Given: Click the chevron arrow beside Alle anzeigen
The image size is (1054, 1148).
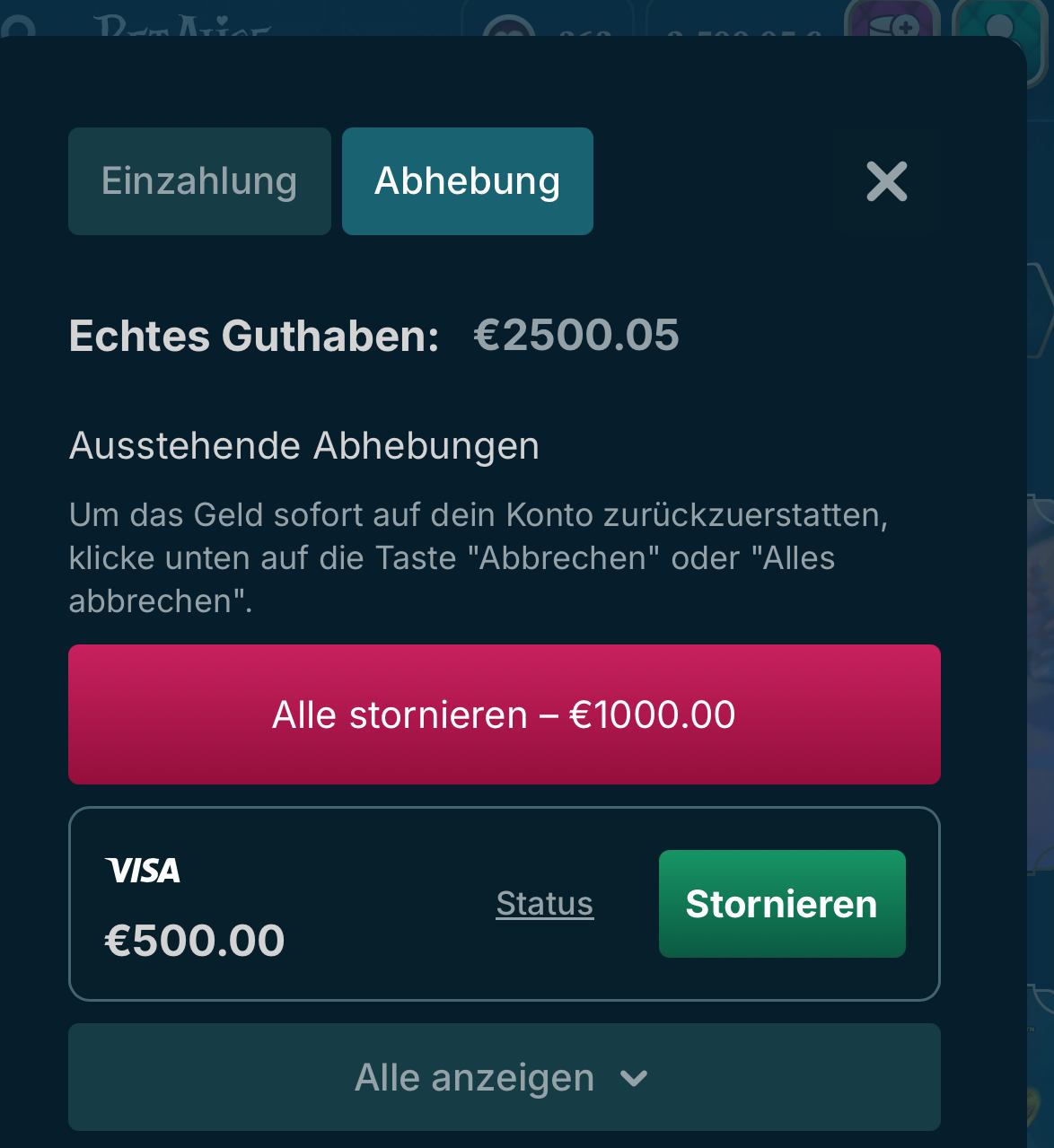Looking at the screenshot, I should (x=634, y=1078).
